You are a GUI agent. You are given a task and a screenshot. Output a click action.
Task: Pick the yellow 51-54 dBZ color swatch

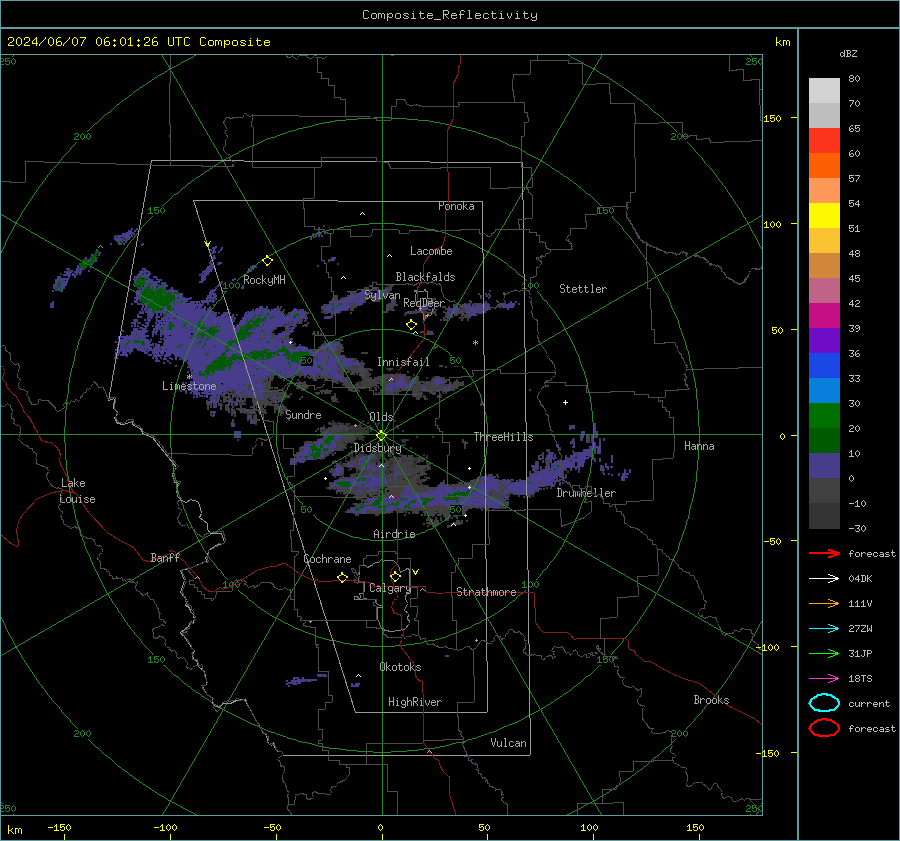point(824,216)
